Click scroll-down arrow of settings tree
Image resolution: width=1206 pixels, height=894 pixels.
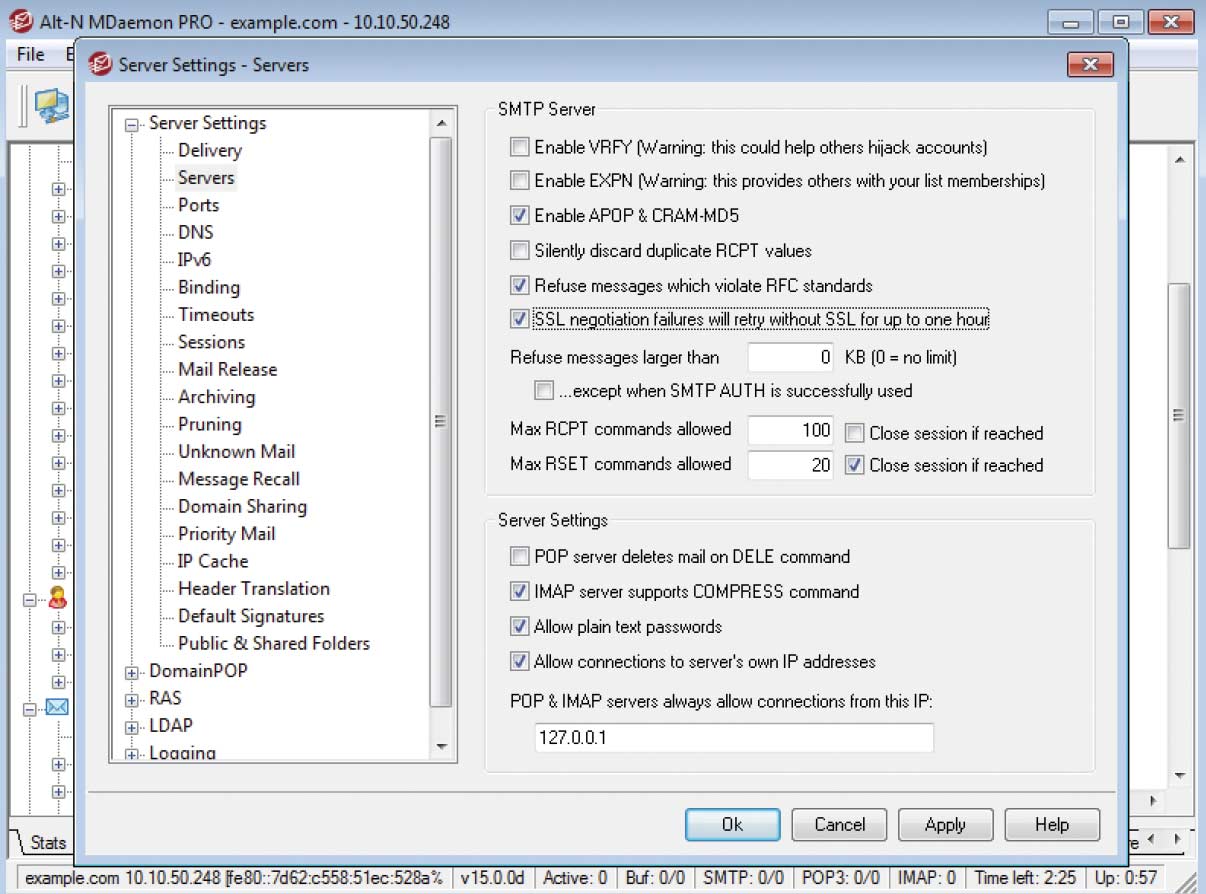point(441,746)
